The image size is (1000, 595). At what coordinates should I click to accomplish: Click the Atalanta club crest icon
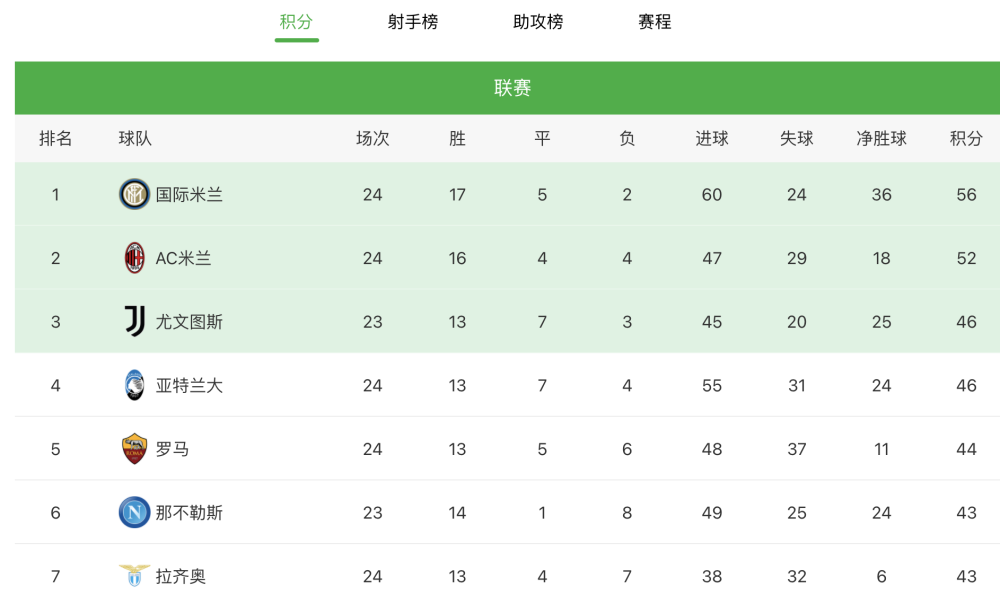[x=134, y=385]
